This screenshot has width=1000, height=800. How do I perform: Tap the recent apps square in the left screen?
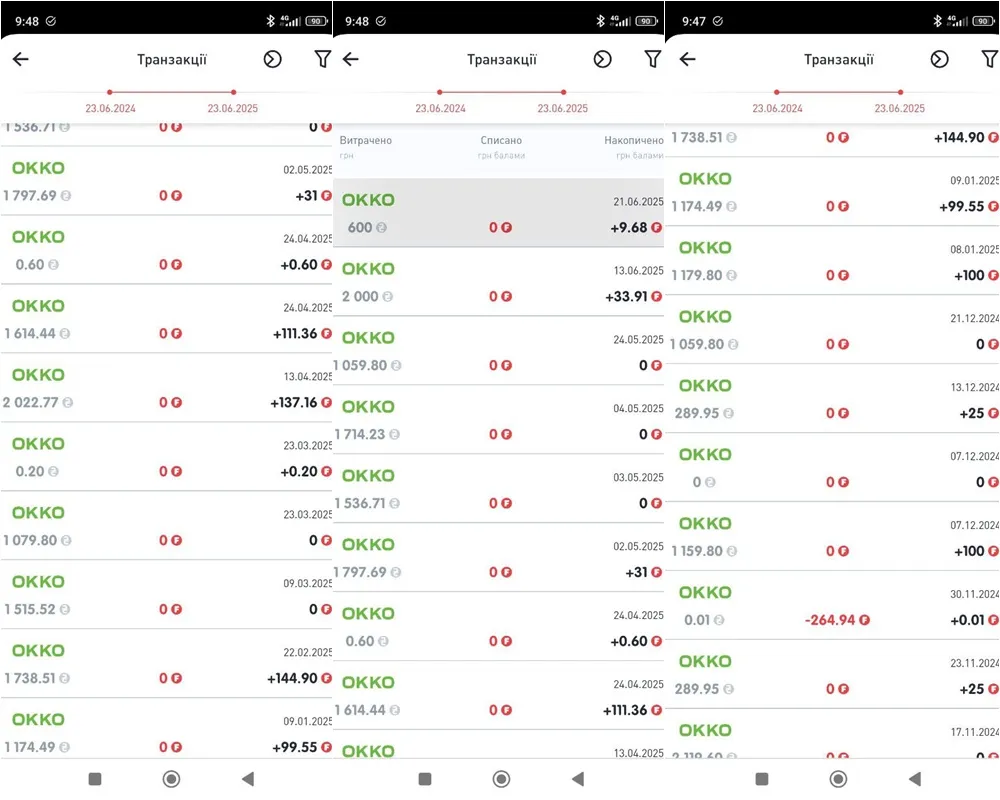click(95, 778)
